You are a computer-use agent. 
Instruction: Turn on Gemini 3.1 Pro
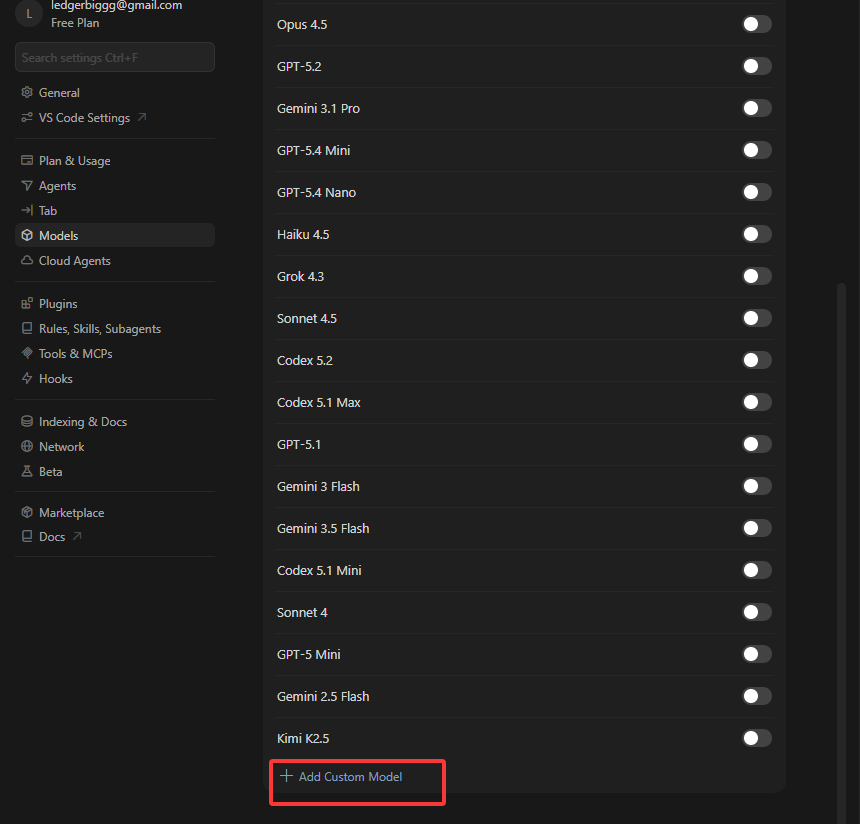click(757, 108)
